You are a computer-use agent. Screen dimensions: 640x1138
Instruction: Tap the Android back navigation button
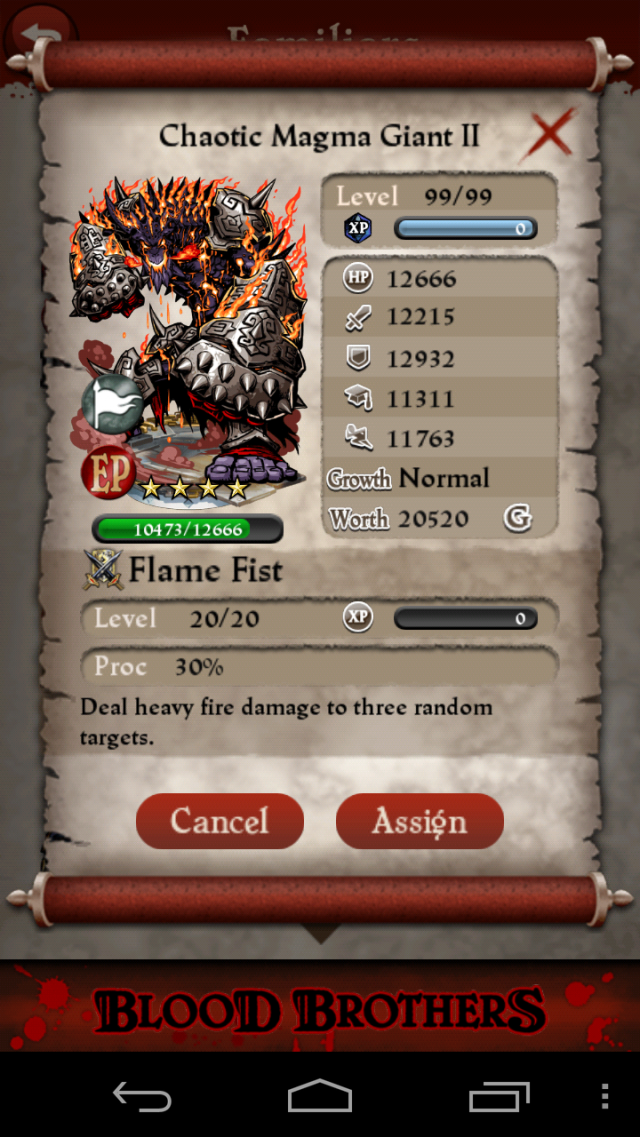[141, 1096]
